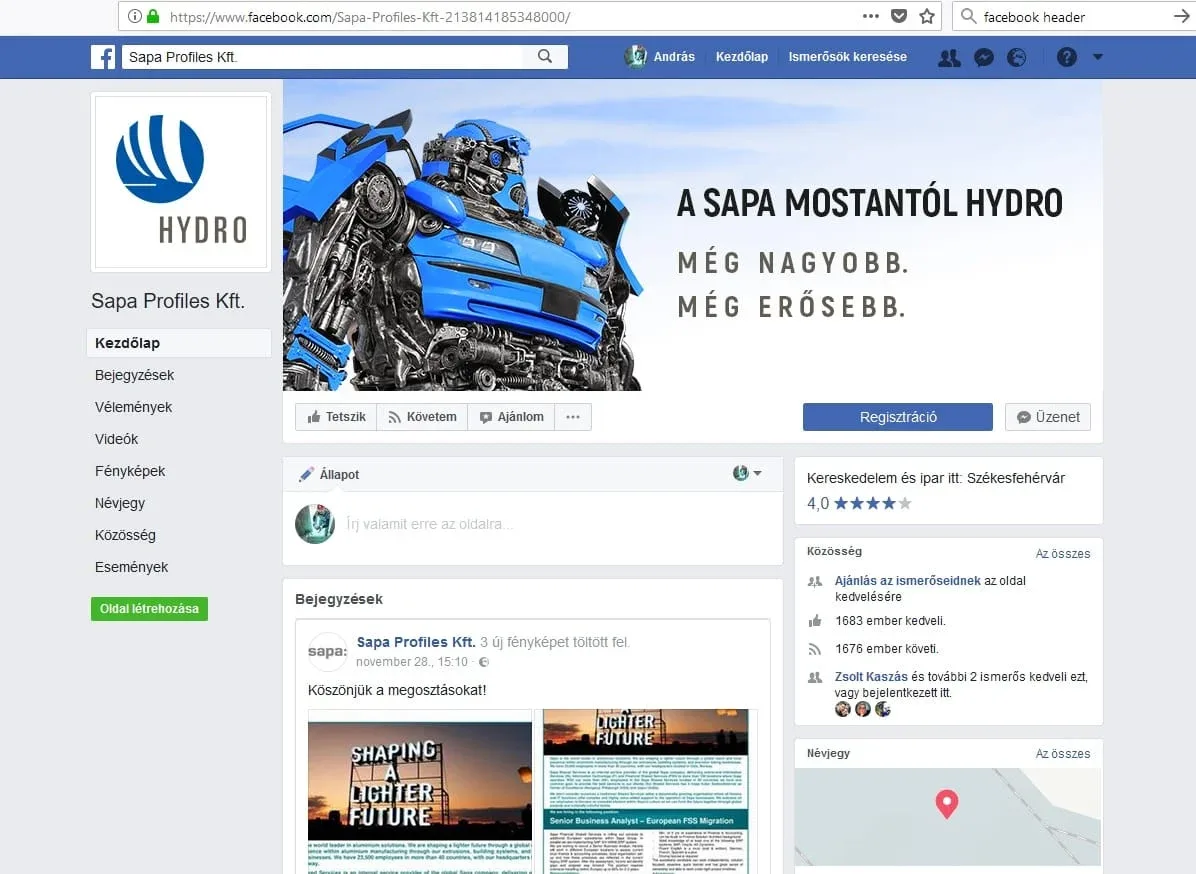Image resolution: width=1196 pixels, height=874 pixels.
Task: Click the 1683 ember kedveli text
Action: click(x=890, y=621)
